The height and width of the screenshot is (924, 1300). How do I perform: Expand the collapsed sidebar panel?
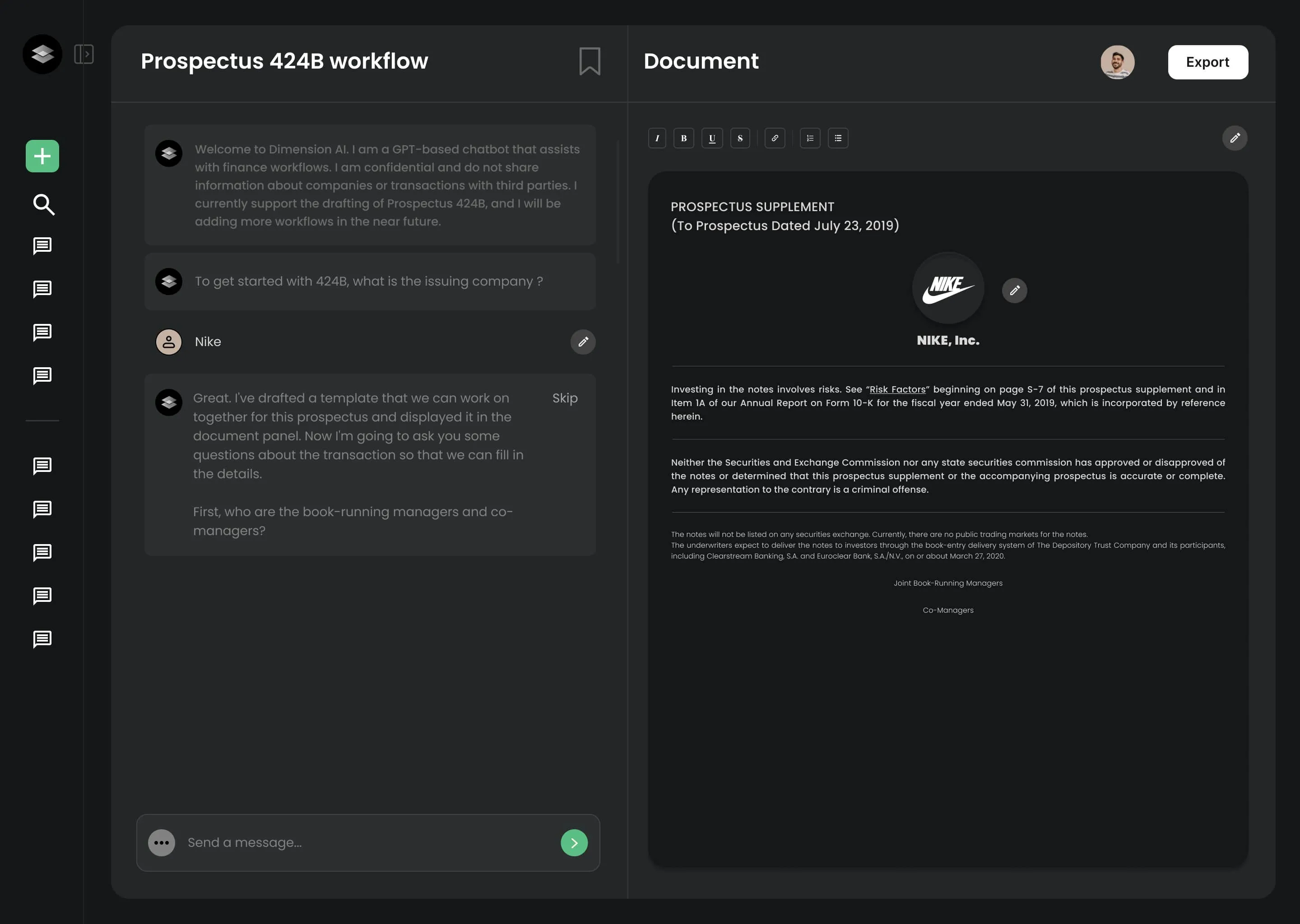(x=84, y=54)
